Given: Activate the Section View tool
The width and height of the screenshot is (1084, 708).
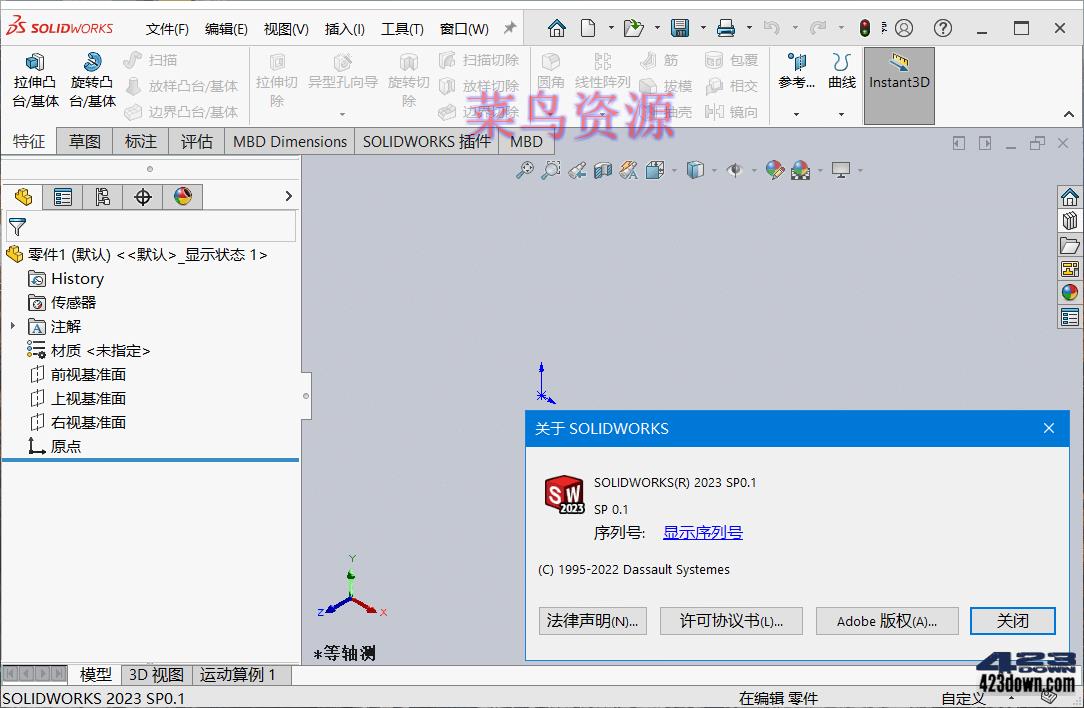Looking at the screenshot, I should pos(601,170).
